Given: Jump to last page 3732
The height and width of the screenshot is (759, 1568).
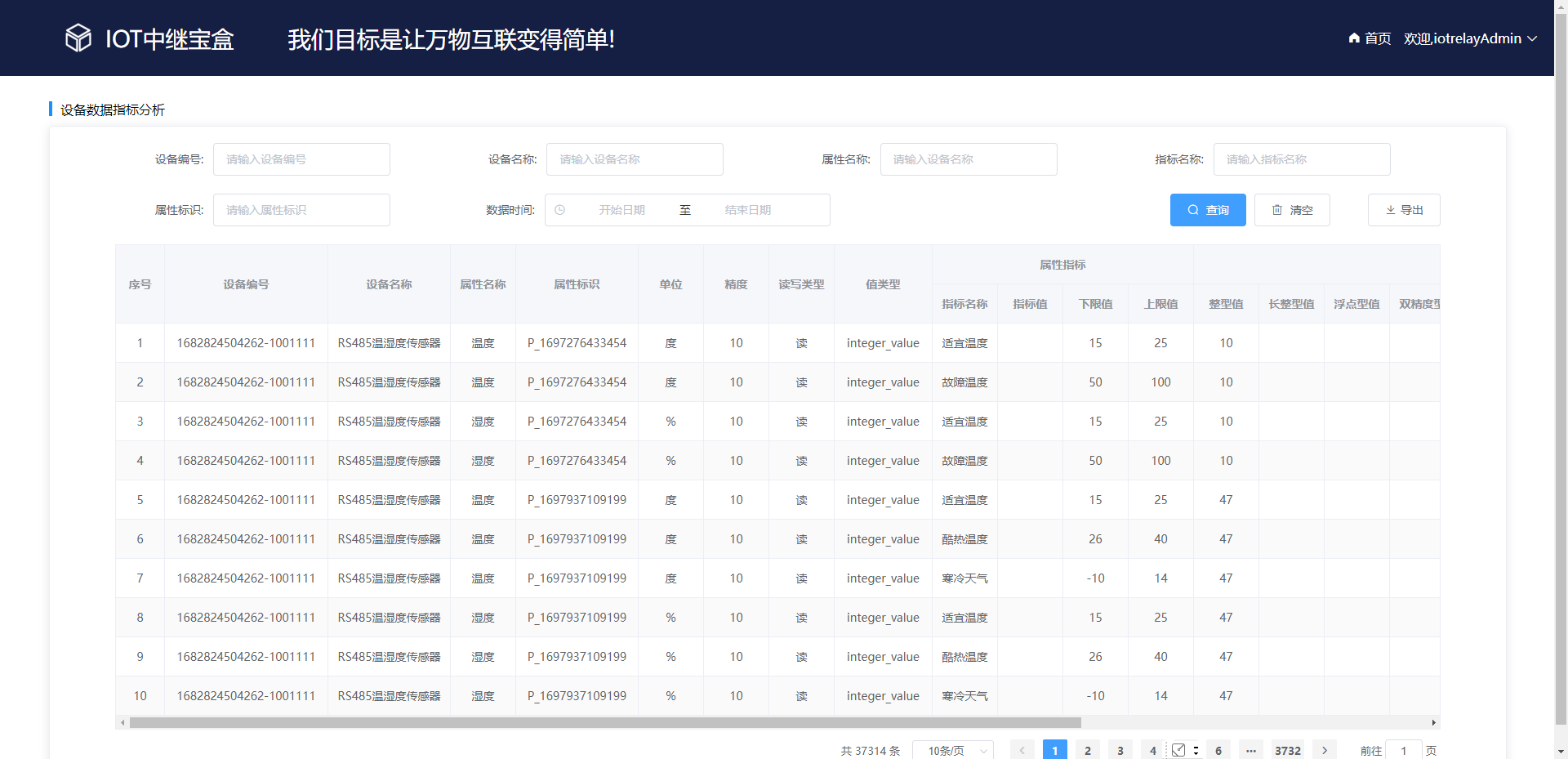Looking at the screenshot, I should pyautogui.click(x=1288, y=749).
